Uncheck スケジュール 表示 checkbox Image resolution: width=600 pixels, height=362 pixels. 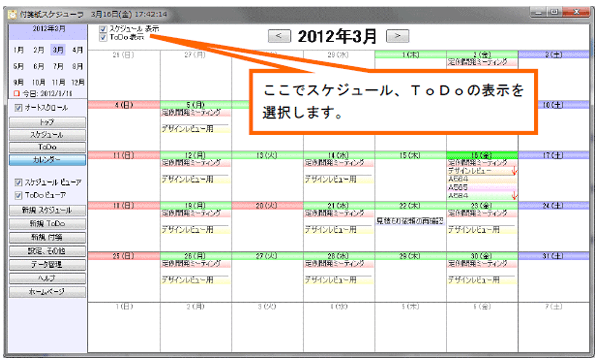pos(103,29)
